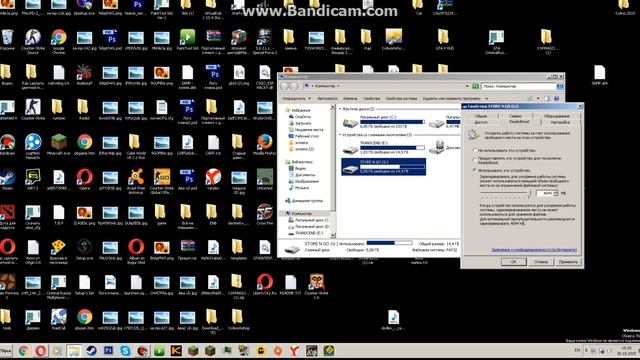
Task: Select 'Рабочий стол' in the navigation pane
Action: (x=303, y=136)
